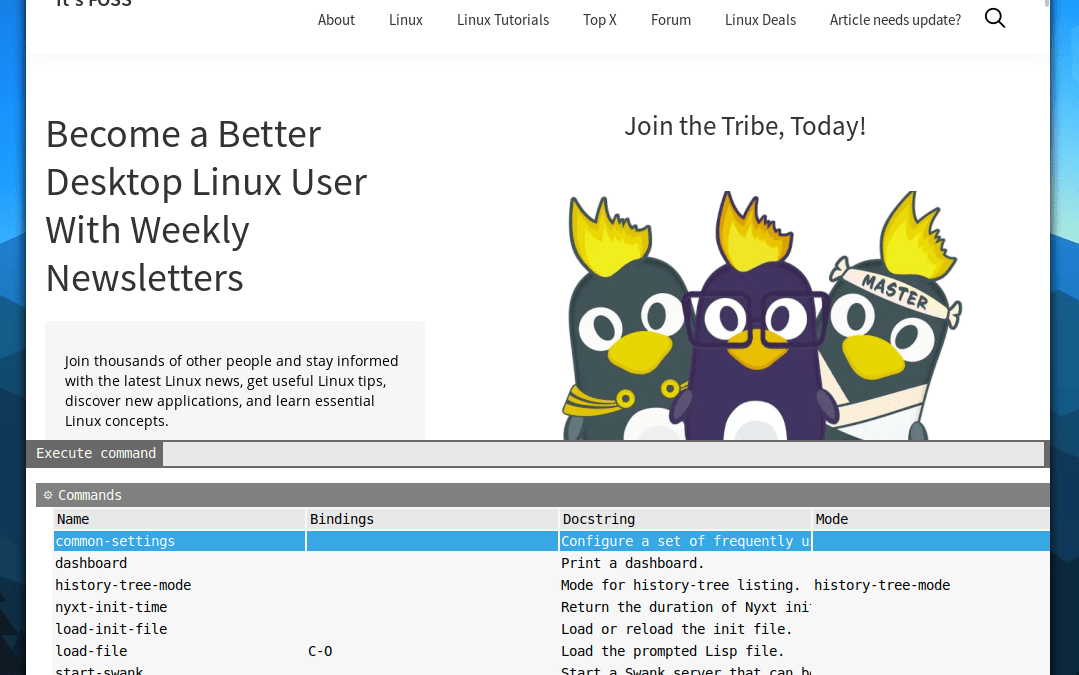This screenshot has width=1079, height=675.
Task: Click 'Mode for history-tree listing.' docstring
Action: [x=680, y=585]
